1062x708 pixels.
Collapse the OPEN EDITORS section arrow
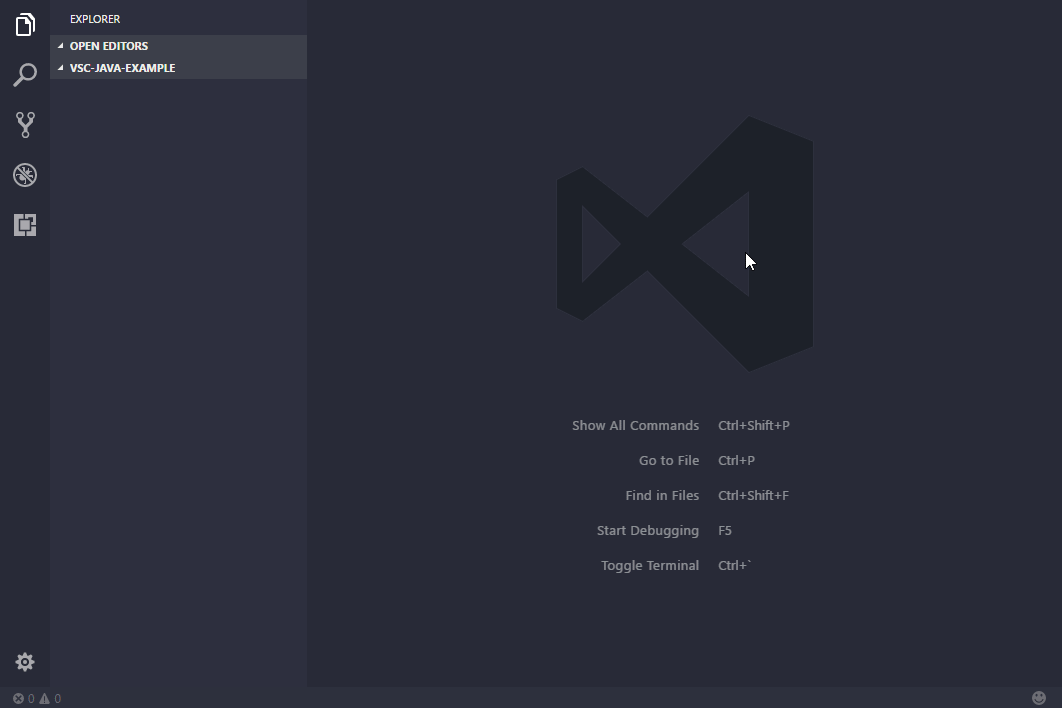pyautogui.click(x=60, y=46)
